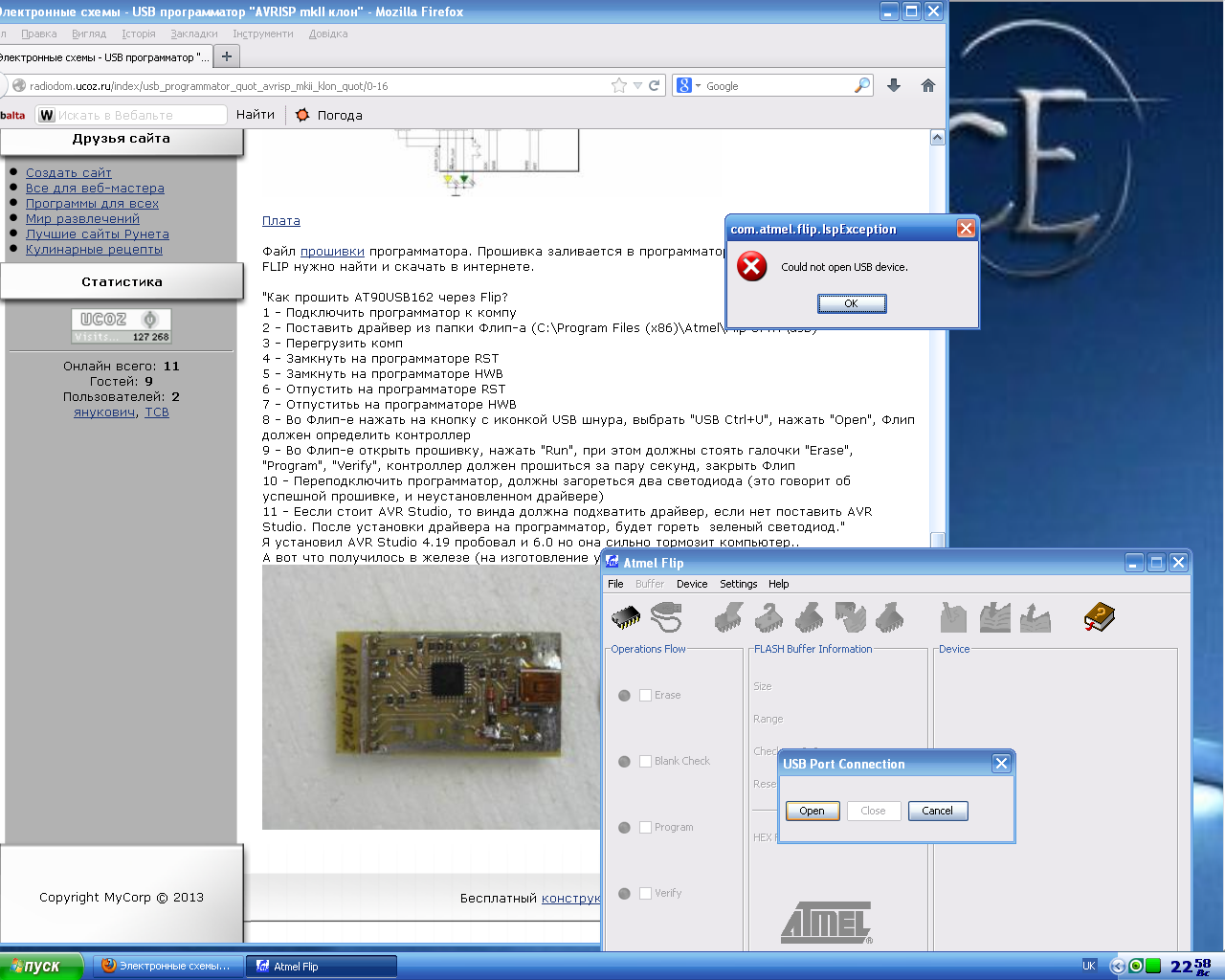1225x980 pixels.
Task: Open the Кулинарные рецепты link
Action: (94, 250)
